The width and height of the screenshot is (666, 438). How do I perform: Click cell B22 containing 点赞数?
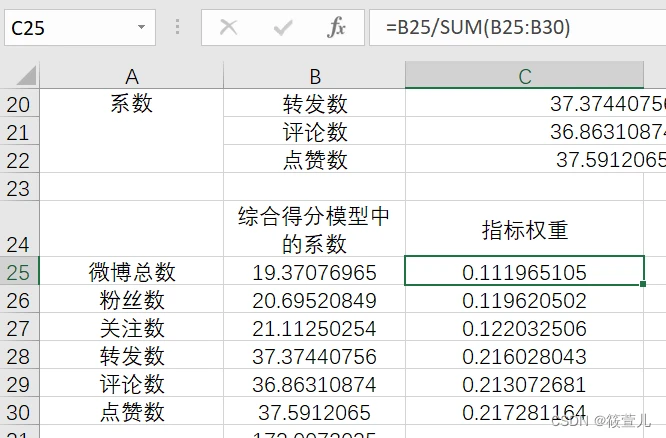[x=315, y=159]
